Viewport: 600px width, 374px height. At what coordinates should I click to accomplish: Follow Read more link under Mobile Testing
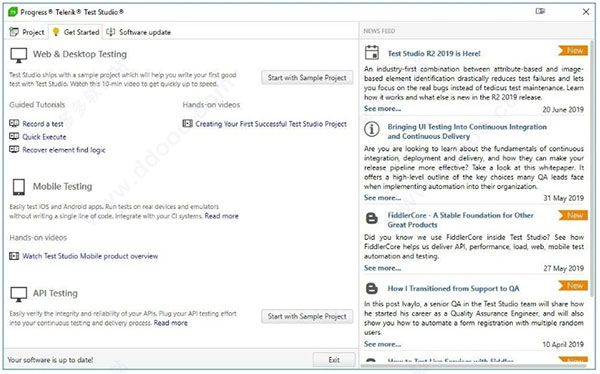point(222,216)
